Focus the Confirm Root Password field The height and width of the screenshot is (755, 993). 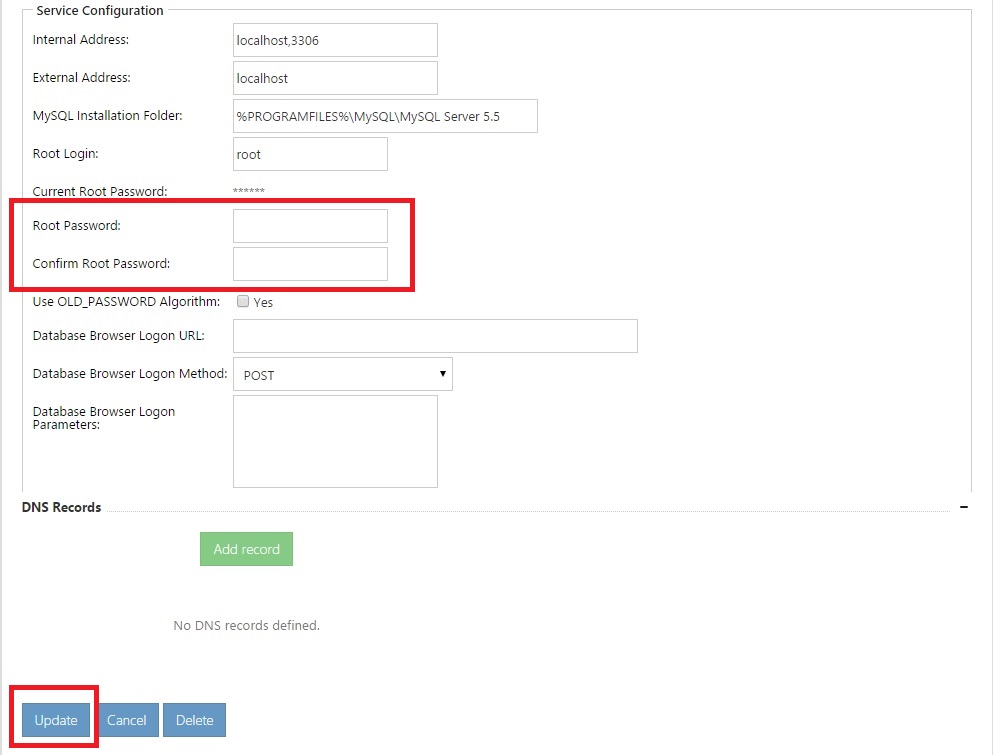click(x=310, y=264)
